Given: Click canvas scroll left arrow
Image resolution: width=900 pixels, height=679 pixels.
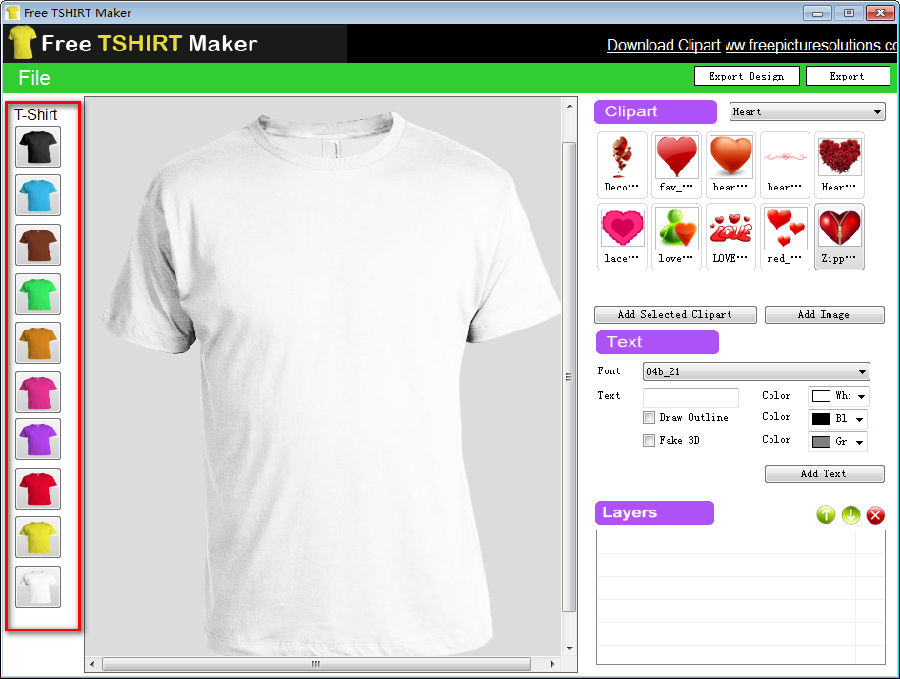Looking at the screenshot, I should (x=92, y=664).
